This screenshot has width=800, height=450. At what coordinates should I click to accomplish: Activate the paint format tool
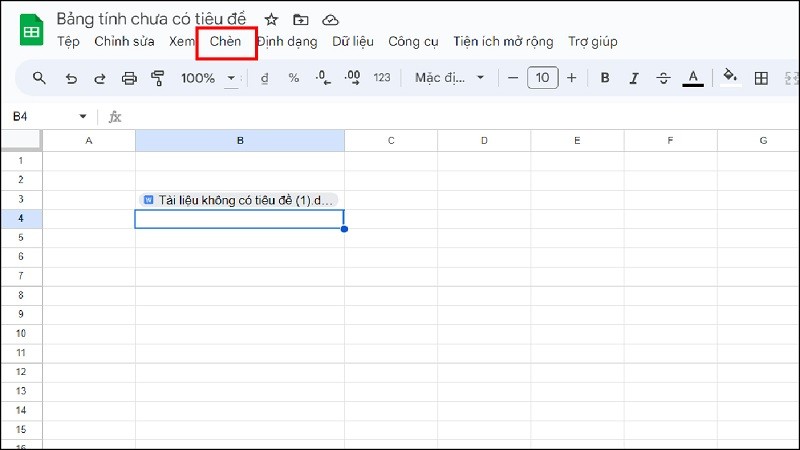pyautogui.click(x=158, y=78)
